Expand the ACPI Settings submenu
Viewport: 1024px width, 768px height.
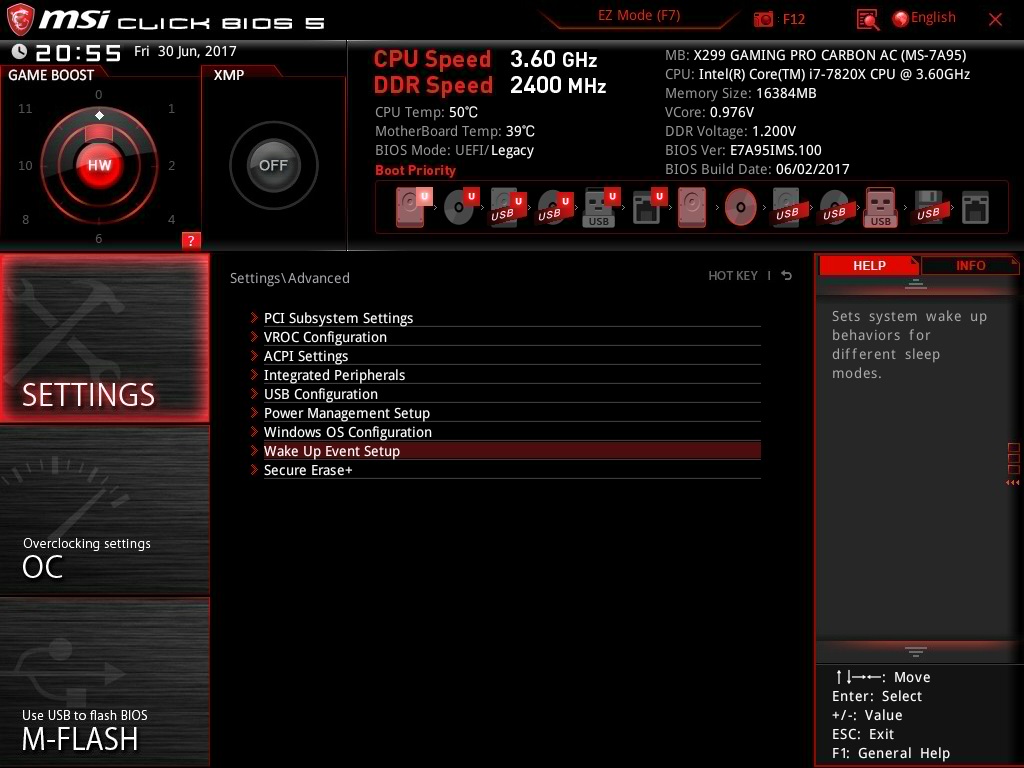pyautogui.click(x=306, y=356)
